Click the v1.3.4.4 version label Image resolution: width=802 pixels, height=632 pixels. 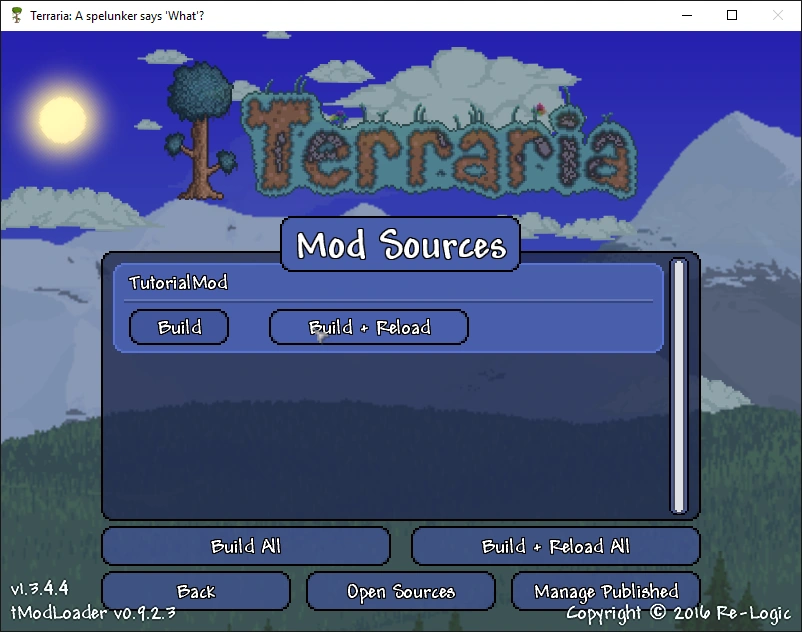pos(39,588)
